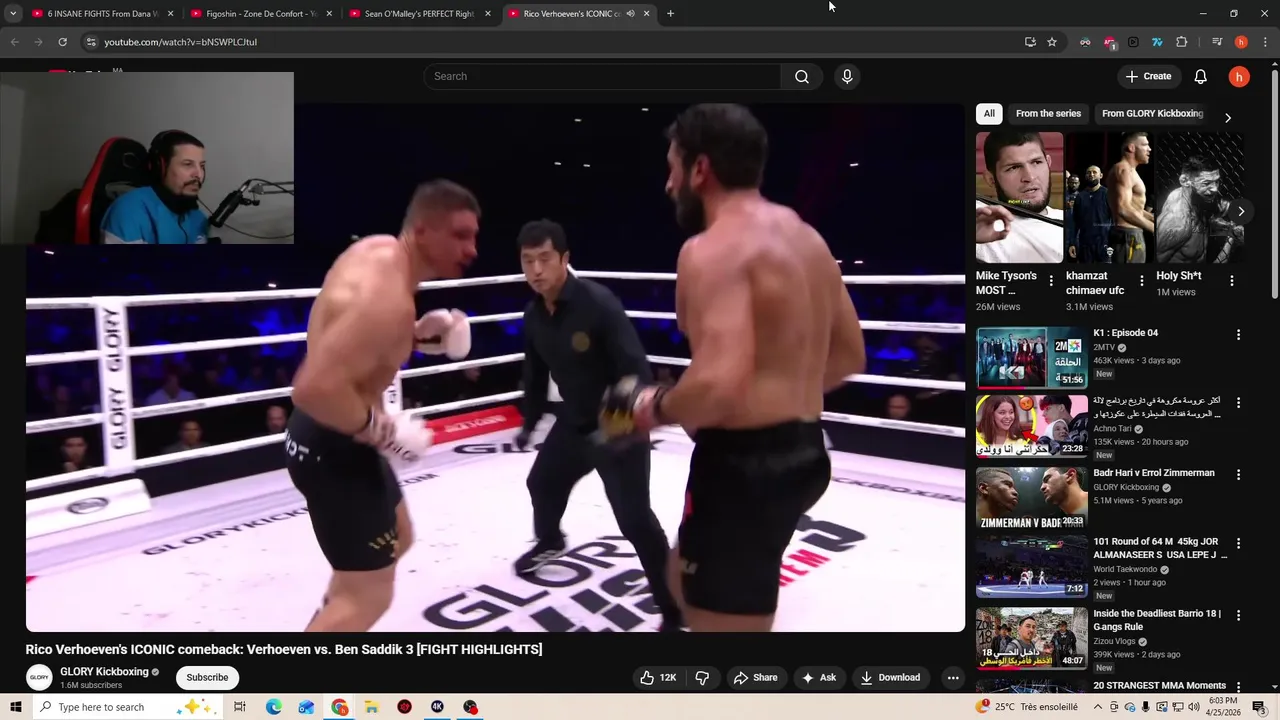Viewport: 1280px width, 720px height.
Task: Open GLORY Kickboxing channel avatar
Action: [x=39, y=677]
